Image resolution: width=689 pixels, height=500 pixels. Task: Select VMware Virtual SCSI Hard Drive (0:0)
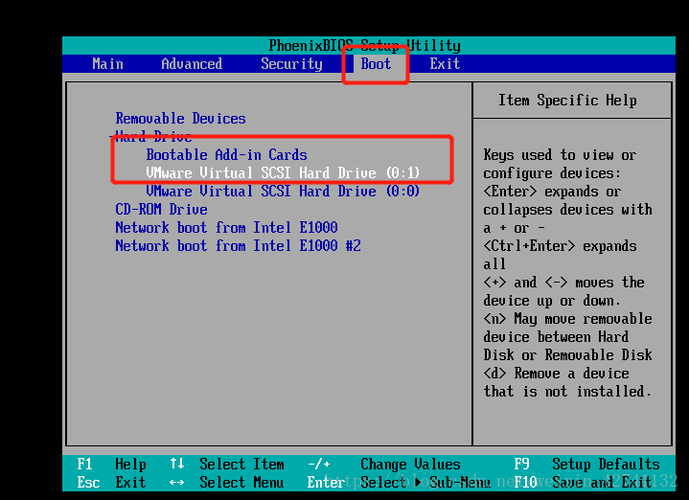coord(283,192)
